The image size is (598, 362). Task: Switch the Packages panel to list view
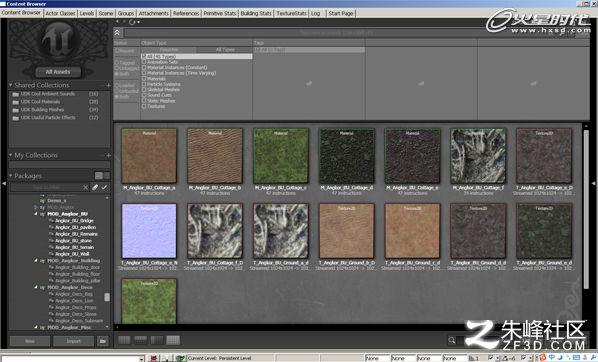106,175
